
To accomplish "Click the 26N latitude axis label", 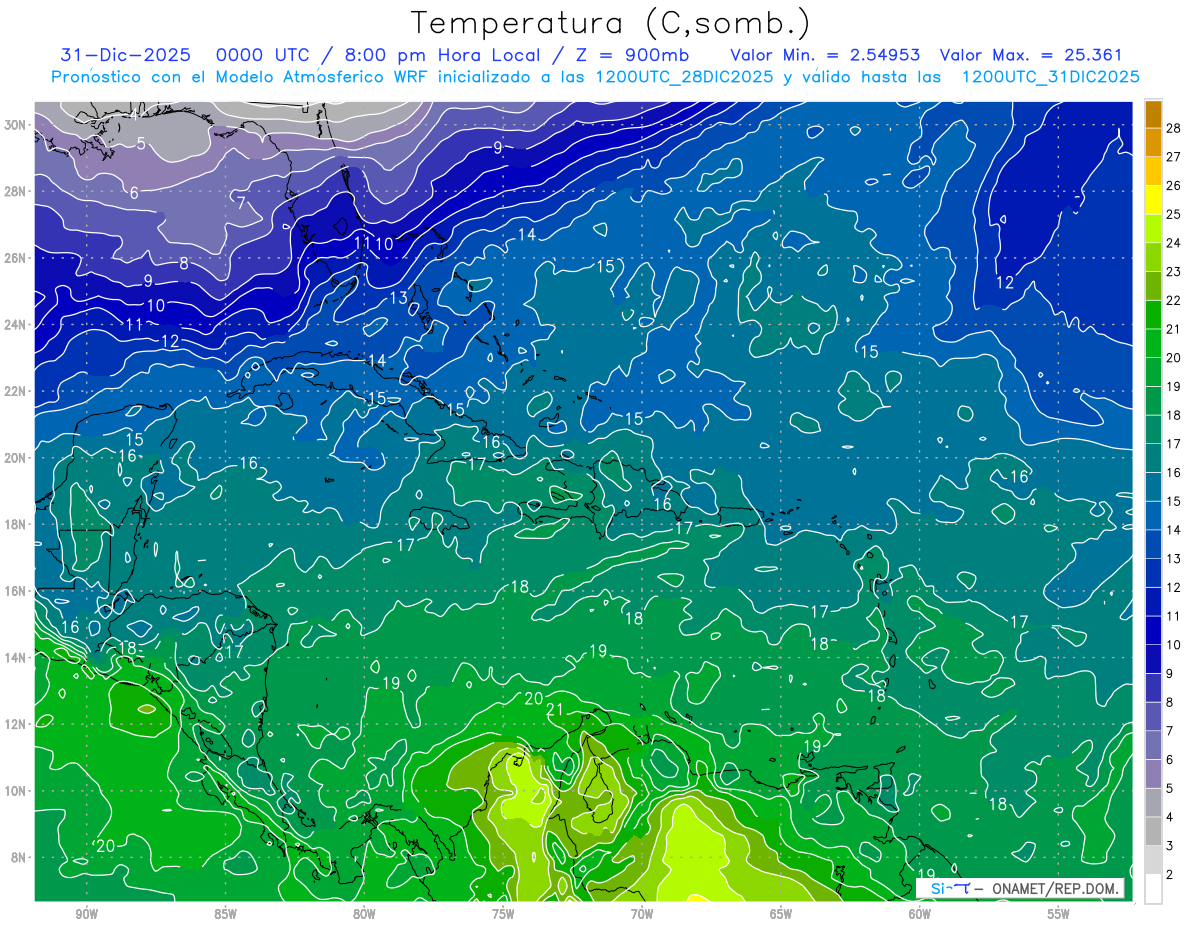I will 16,257.
